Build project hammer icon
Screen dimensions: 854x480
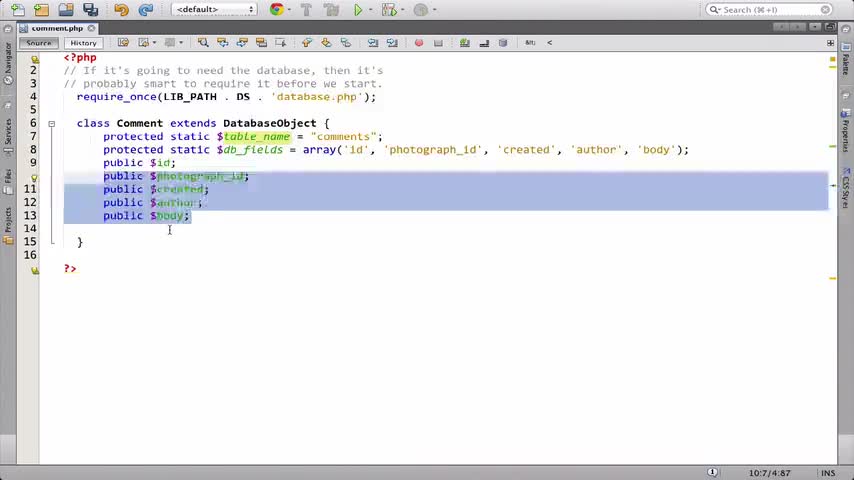[x=306, y=9]
